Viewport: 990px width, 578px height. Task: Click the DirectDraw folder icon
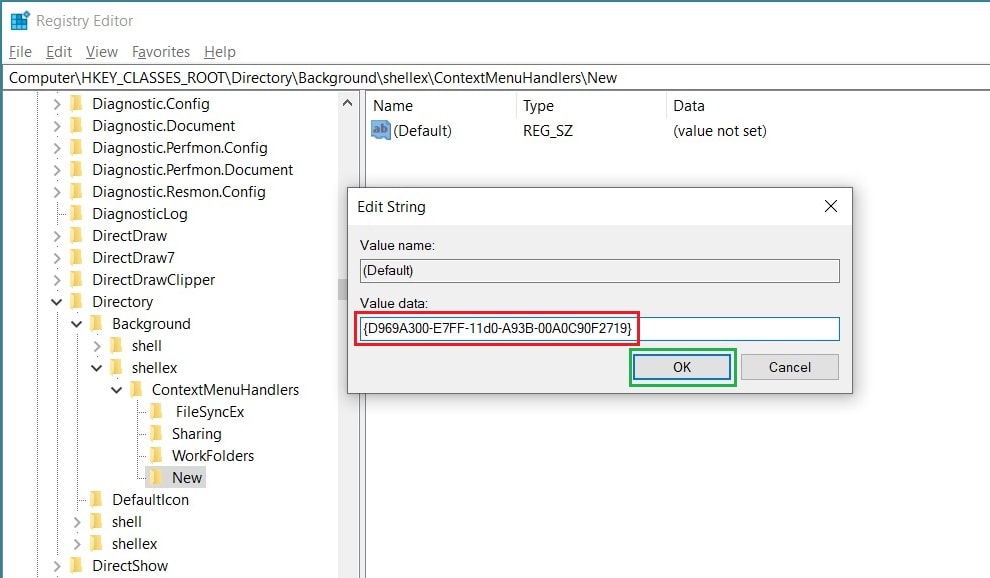(x=76, y=236)
